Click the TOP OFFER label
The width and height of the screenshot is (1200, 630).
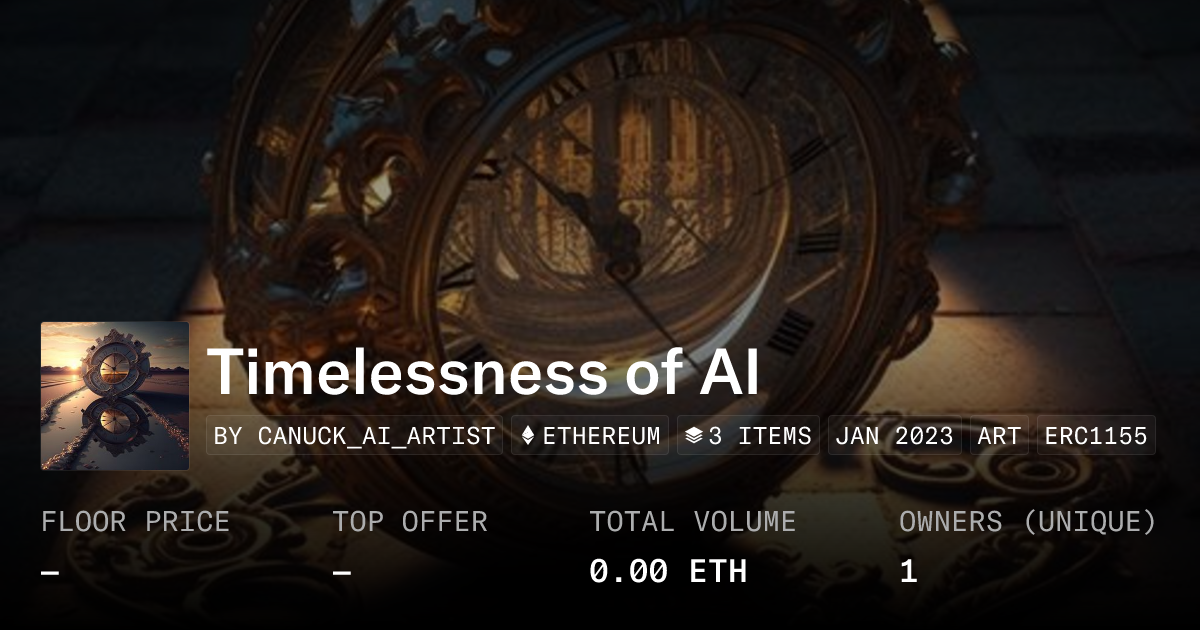[x=410, y=521]
